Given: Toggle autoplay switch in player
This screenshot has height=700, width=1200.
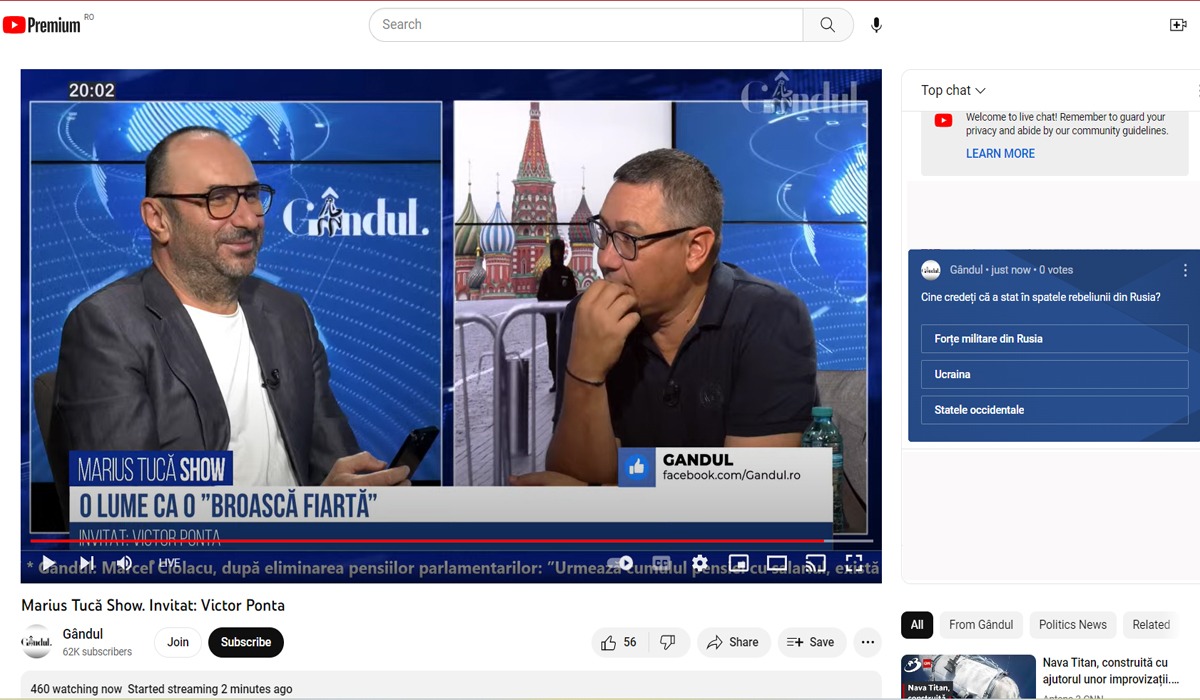Looking at the screenshot, I should coord(620,563).
